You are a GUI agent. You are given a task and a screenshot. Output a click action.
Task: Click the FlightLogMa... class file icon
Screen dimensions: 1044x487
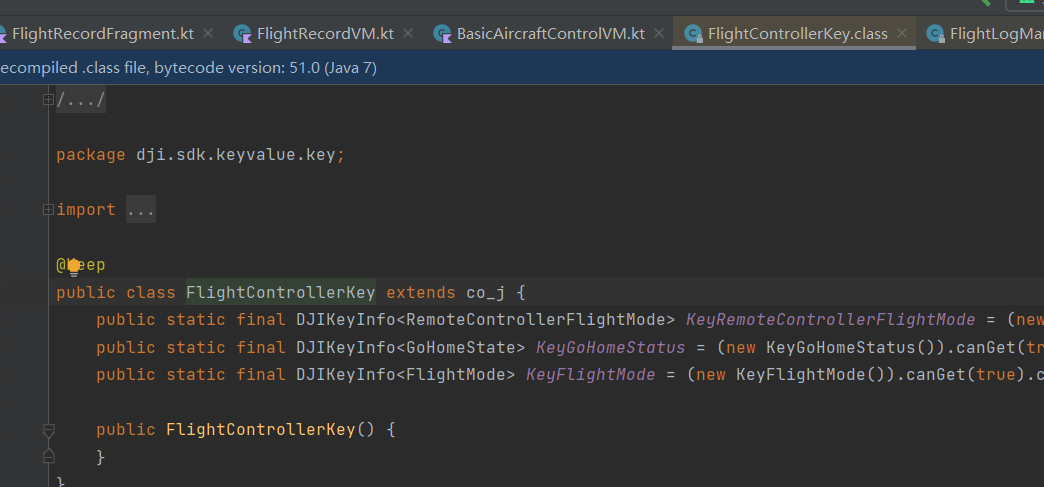(x=936, y=33)
